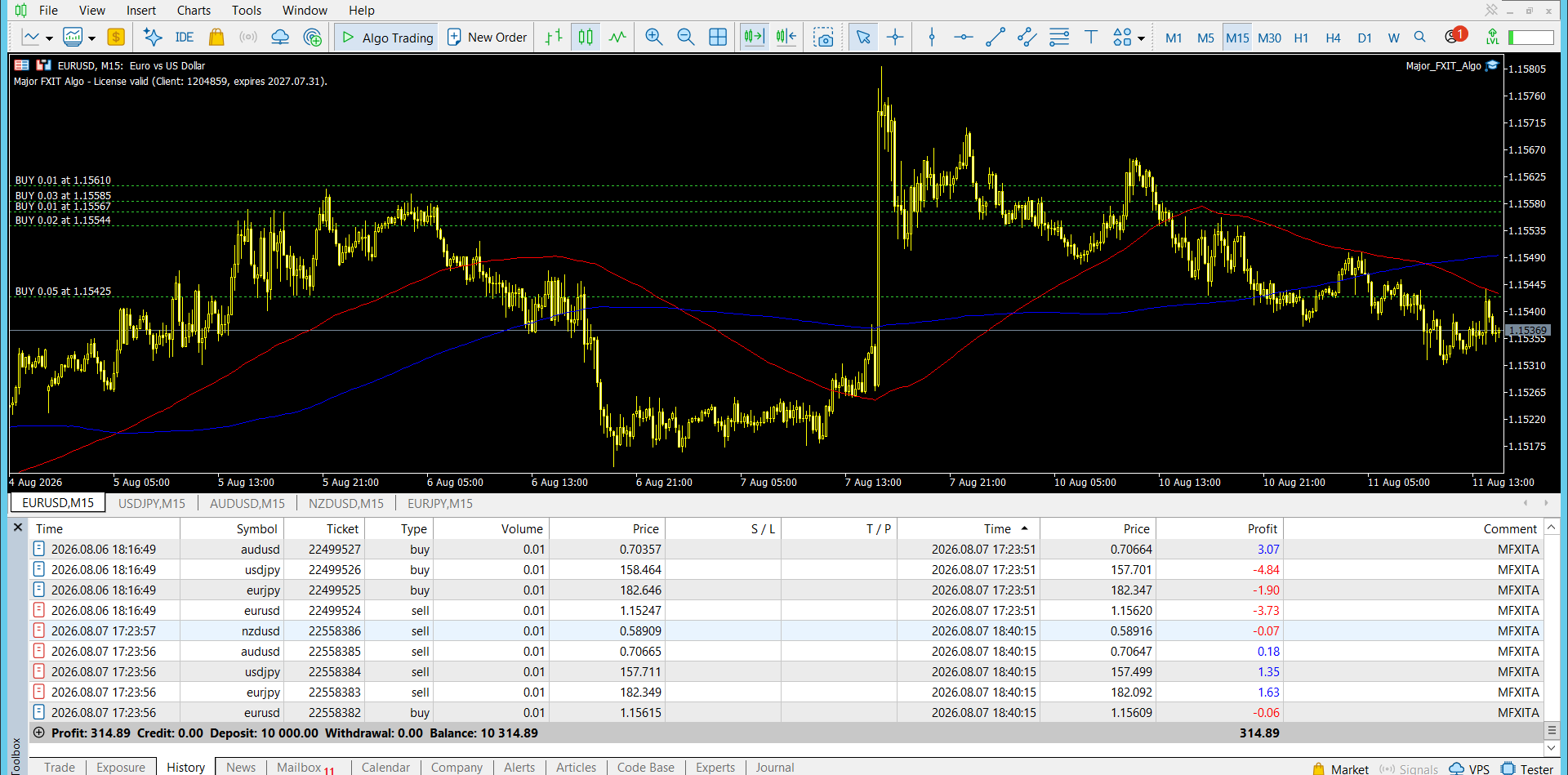This screenshot has width=1568, height=775.
Task: Open the Charts menu
Action: [x=194, y=11]
